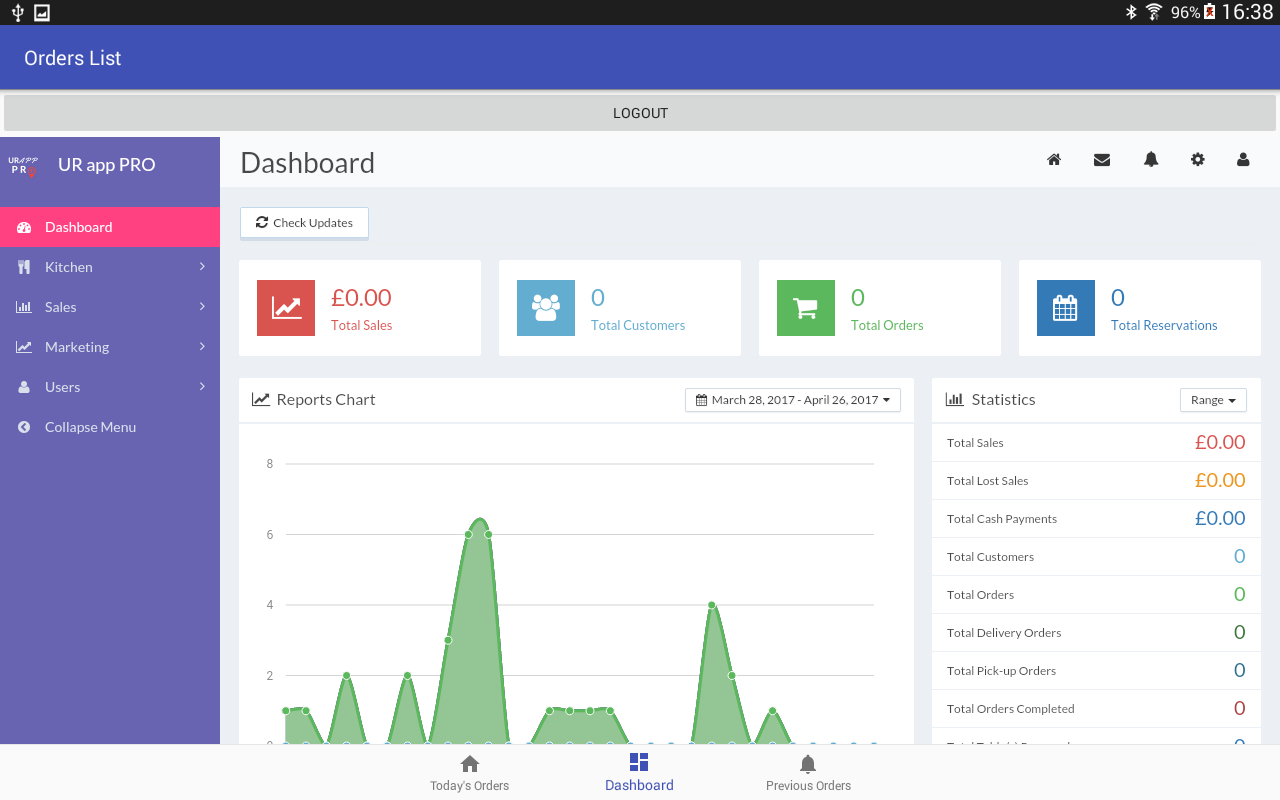Expand the Kitchen sidebar menu
Screen dimensions: 1280x800
pyautogui.click(x=110, y=267)
